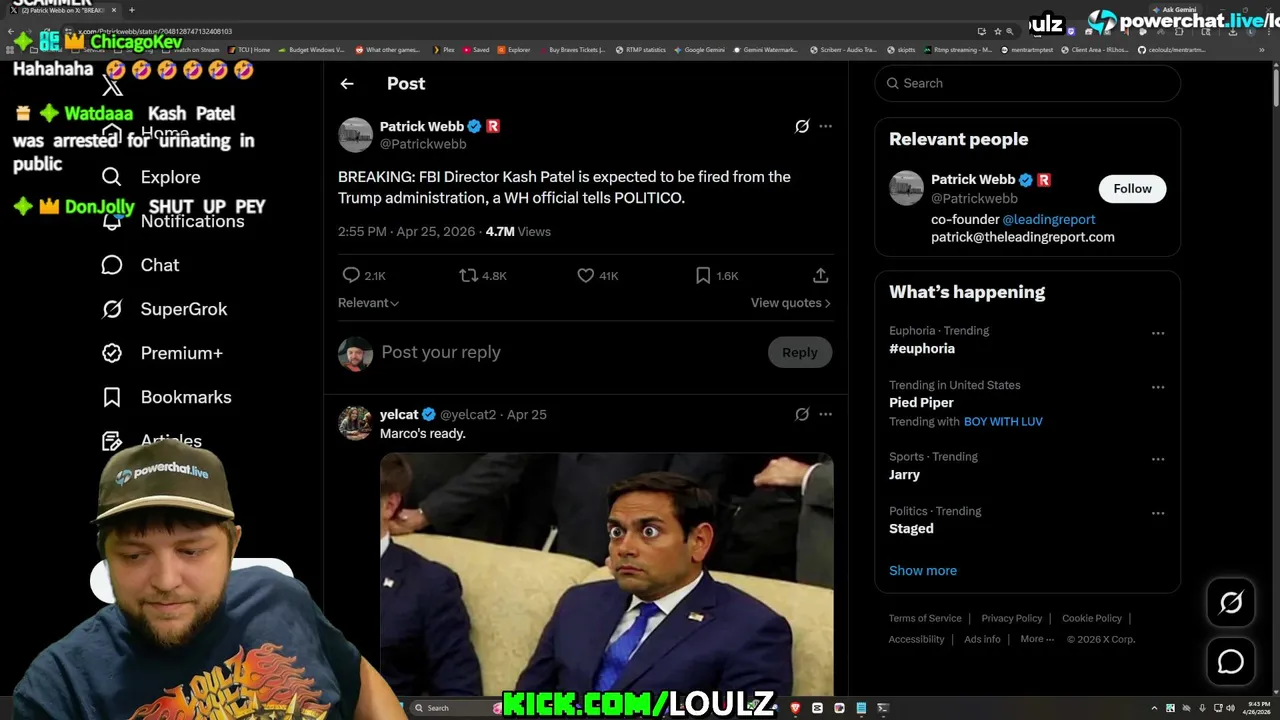Image resolution: width=1280 pixels, height=720 pixels.
Task: Open the Google Gemini bookmark
Action: click(700, 49)
